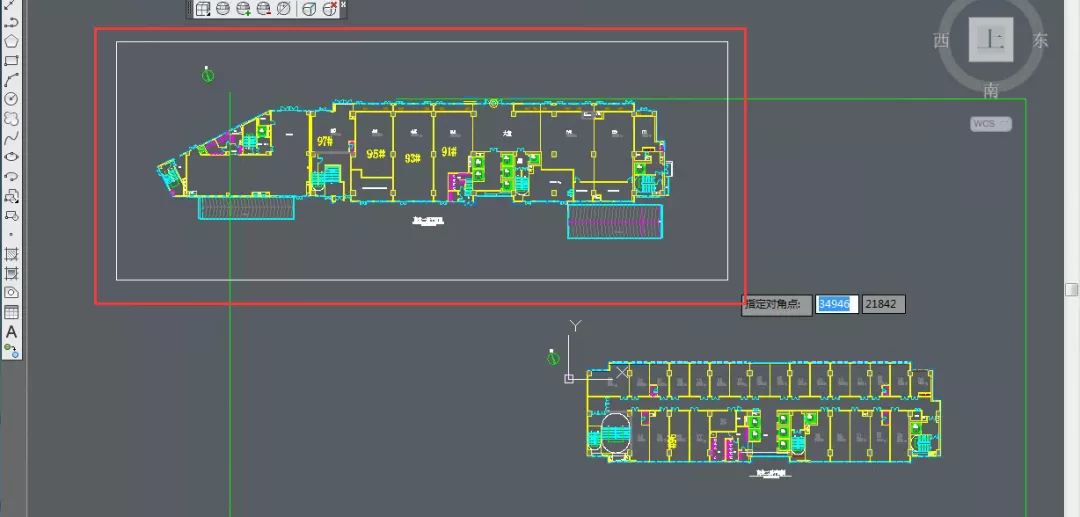Click the sphere icon with green plus
Viewport: 1080px width, 517px height.
tap(244, 8)
